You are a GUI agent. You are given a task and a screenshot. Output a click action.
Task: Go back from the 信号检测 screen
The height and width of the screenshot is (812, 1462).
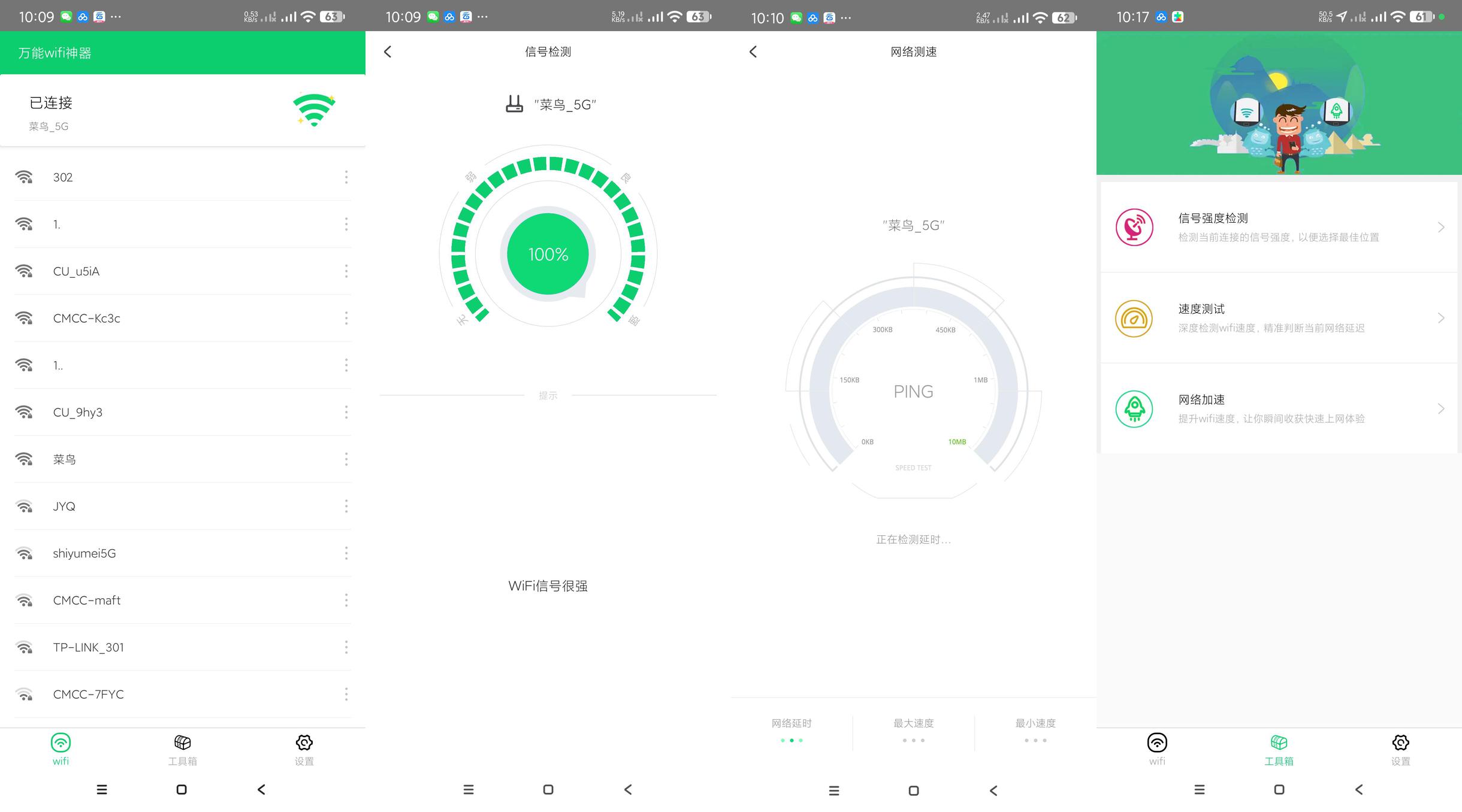click(x=388, y=52)
